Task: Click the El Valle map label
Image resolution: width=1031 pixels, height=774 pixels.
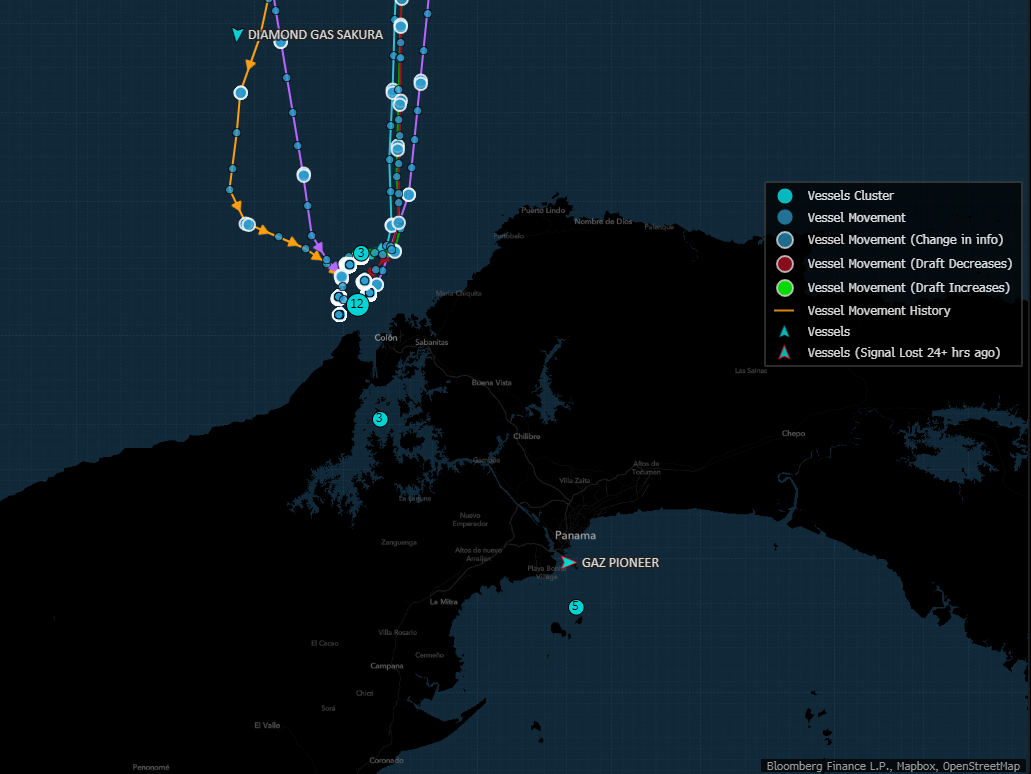Action: [x=267, y=725]
